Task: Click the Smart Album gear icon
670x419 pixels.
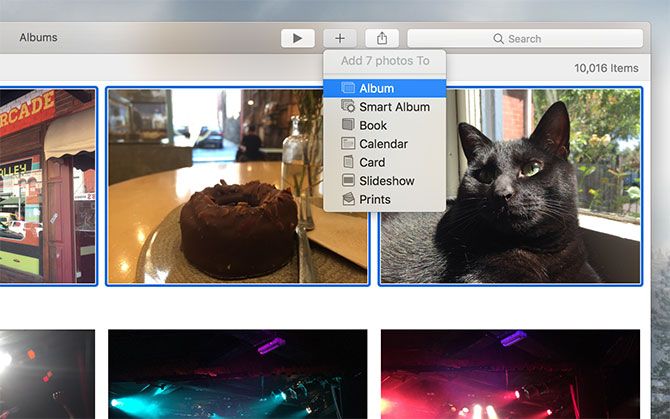Action: coord(348,107)
